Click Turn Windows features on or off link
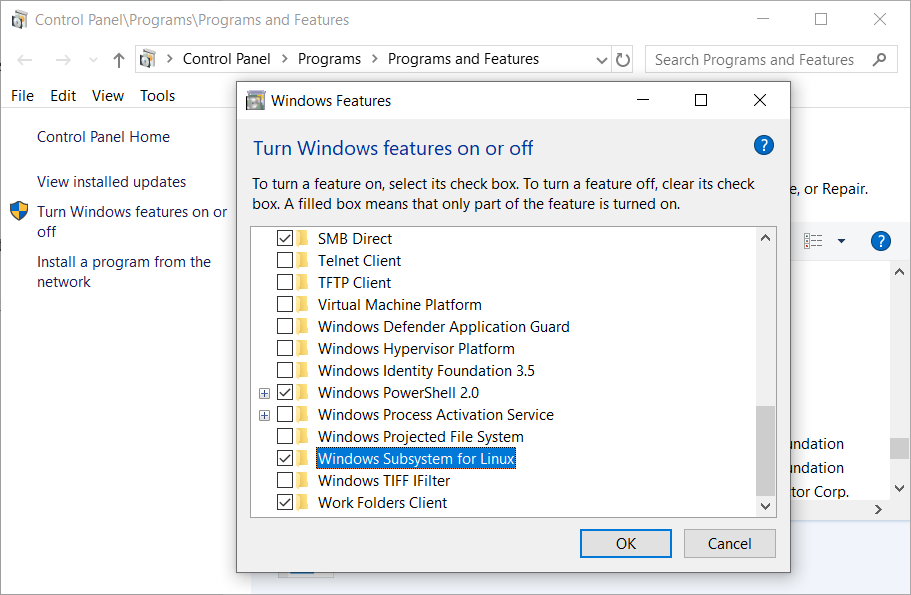 132,221
